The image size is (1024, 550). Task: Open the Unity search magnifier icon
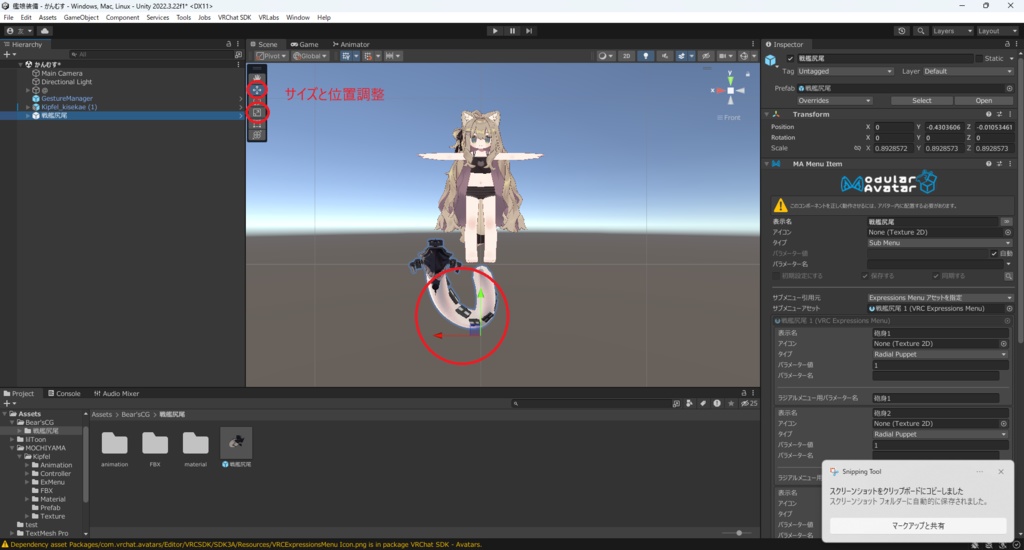pos(921,31)
